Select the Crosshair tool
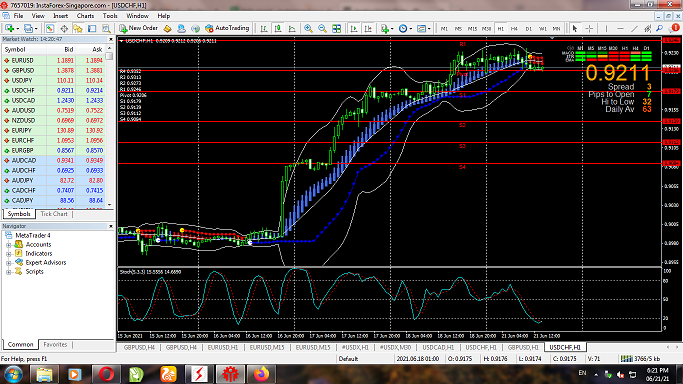This screenshot has width=683, height=384. 589,28
